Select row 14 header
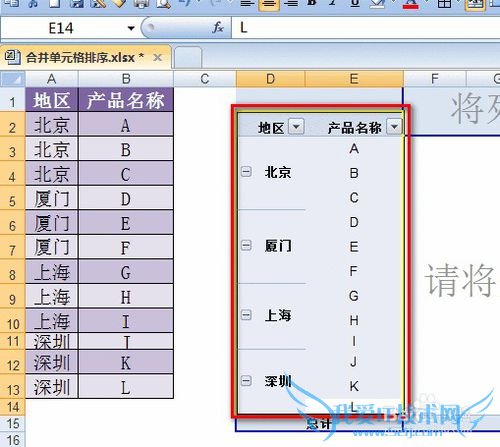Screen dimensions: 500x447 (x=13, y=407)
